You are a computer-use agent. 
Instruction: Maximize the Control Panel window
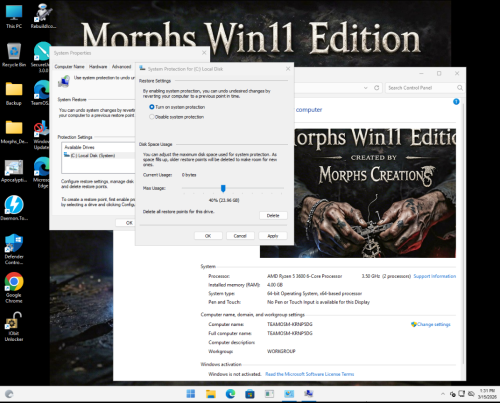(439, 73)
